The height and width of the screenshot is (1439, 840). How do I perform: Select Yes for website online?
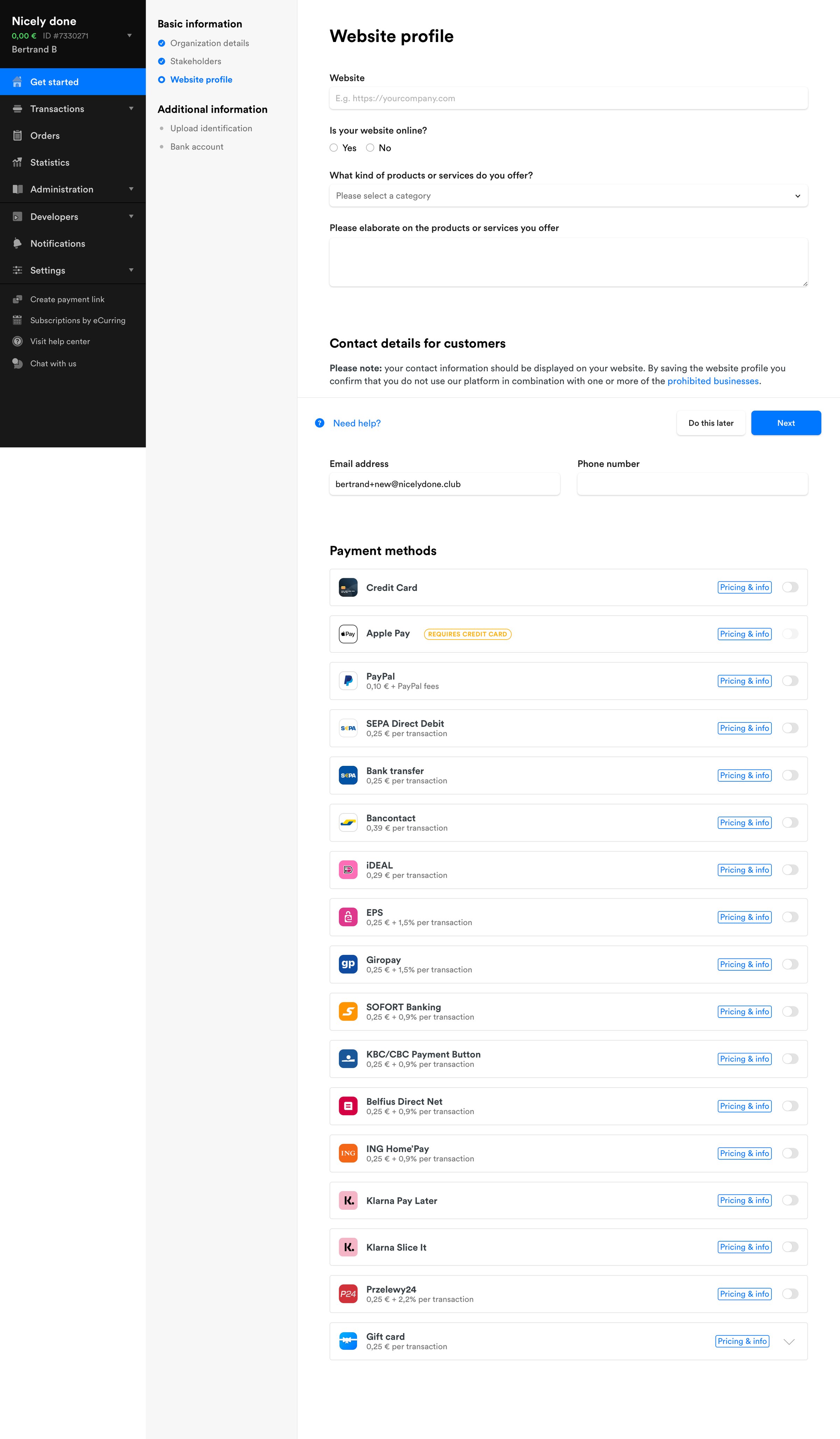334,148
